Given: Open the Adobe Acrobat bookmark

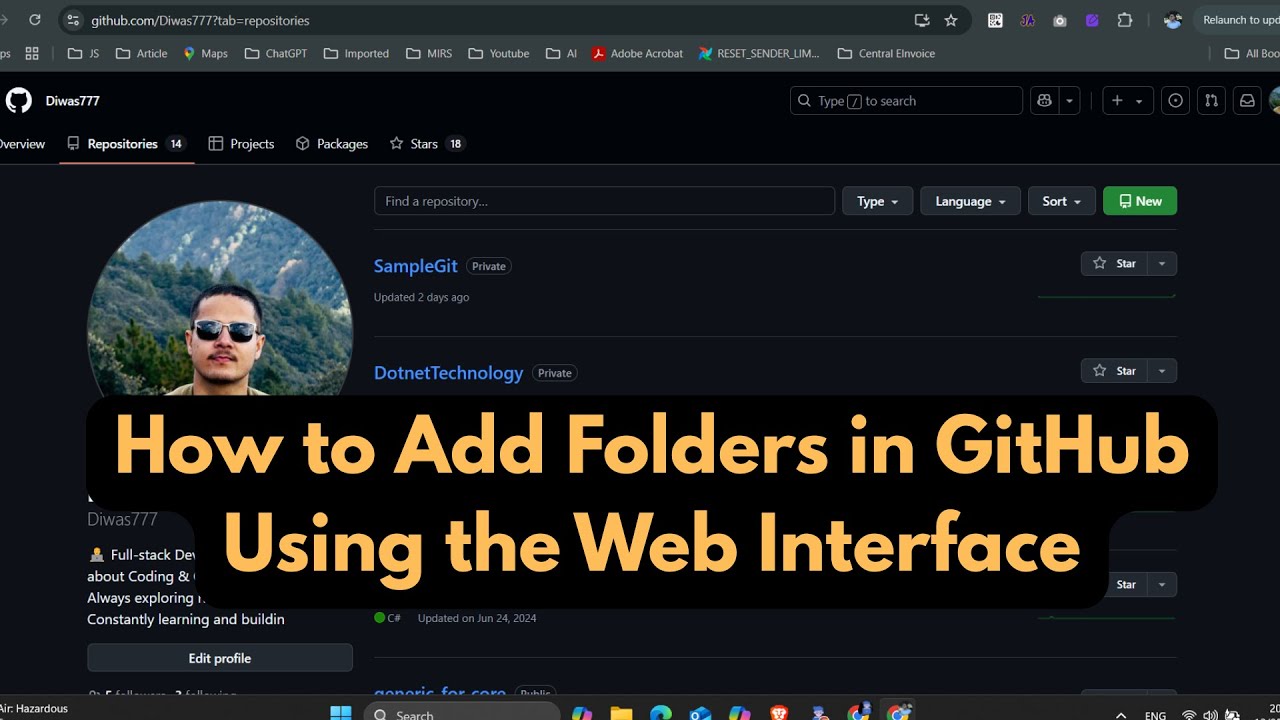Looking at the screenshot, I should 637,53.
